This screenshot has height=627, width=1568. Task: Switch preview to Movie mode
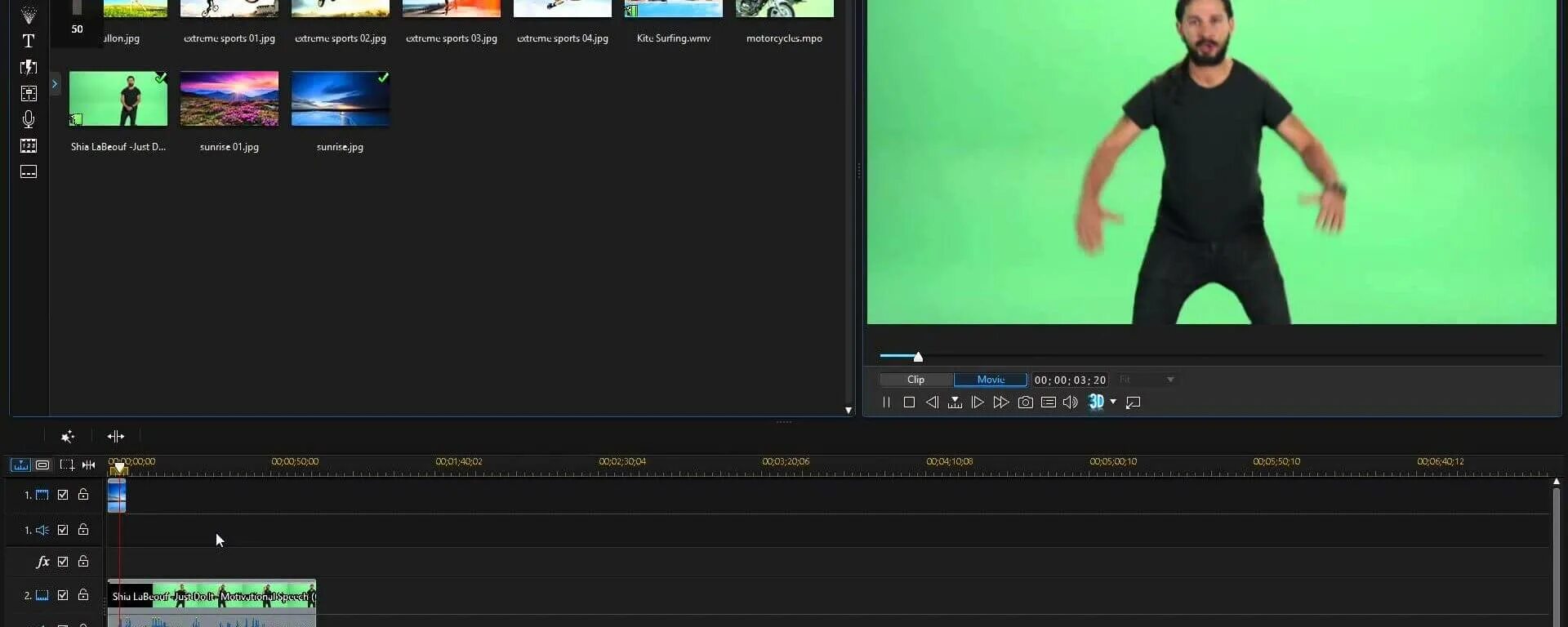pos(991,380)
